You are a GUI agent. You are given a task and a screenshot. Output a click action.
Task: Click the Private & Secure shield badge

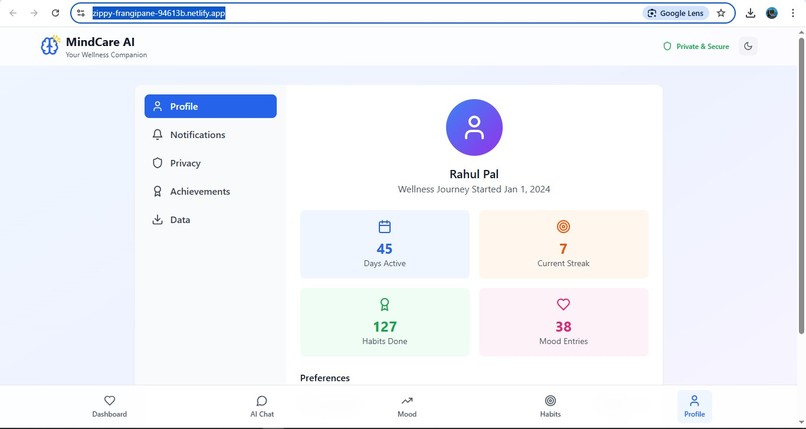coord(696,46)
